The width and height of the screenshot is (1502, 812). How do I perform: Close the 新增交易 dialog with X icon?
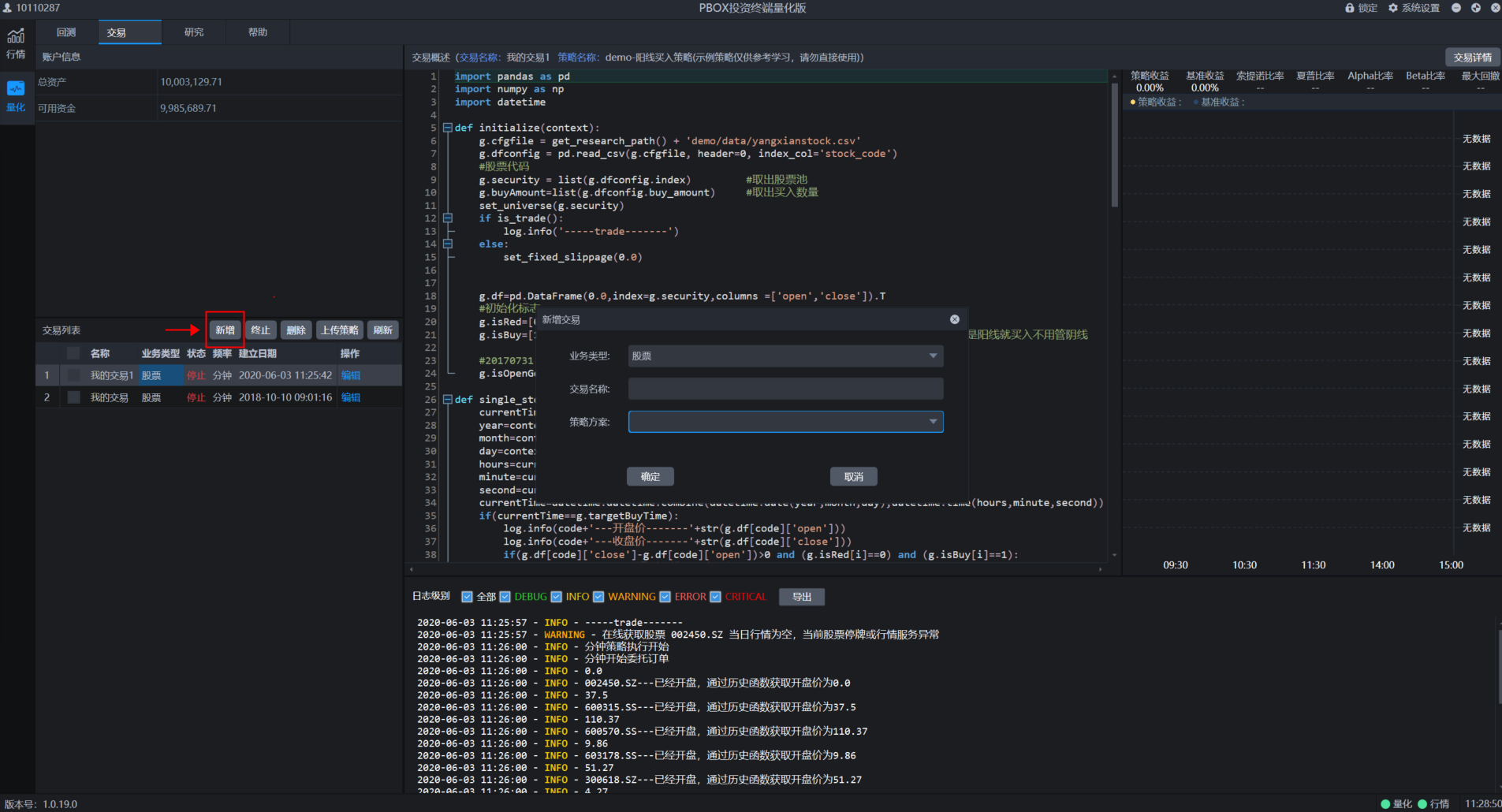[x=955, y=319]
